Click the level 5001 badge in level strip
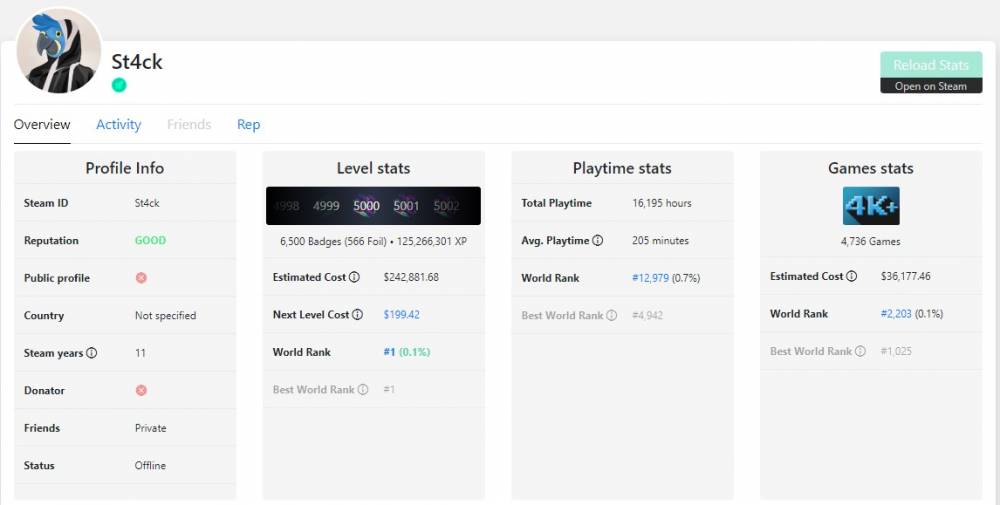The image size is (1000, 505). pos(406,206)
